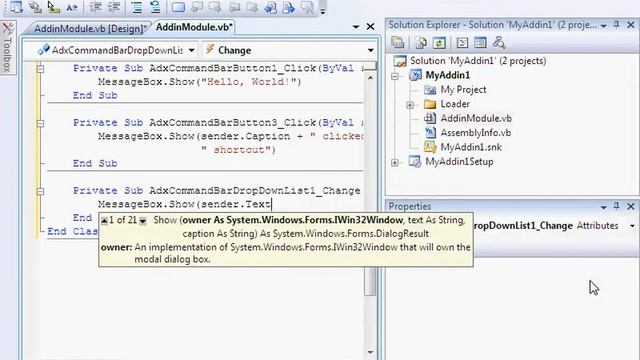Comment out the selected lines
Screen dimensions: 640x360
coord(136,7)
